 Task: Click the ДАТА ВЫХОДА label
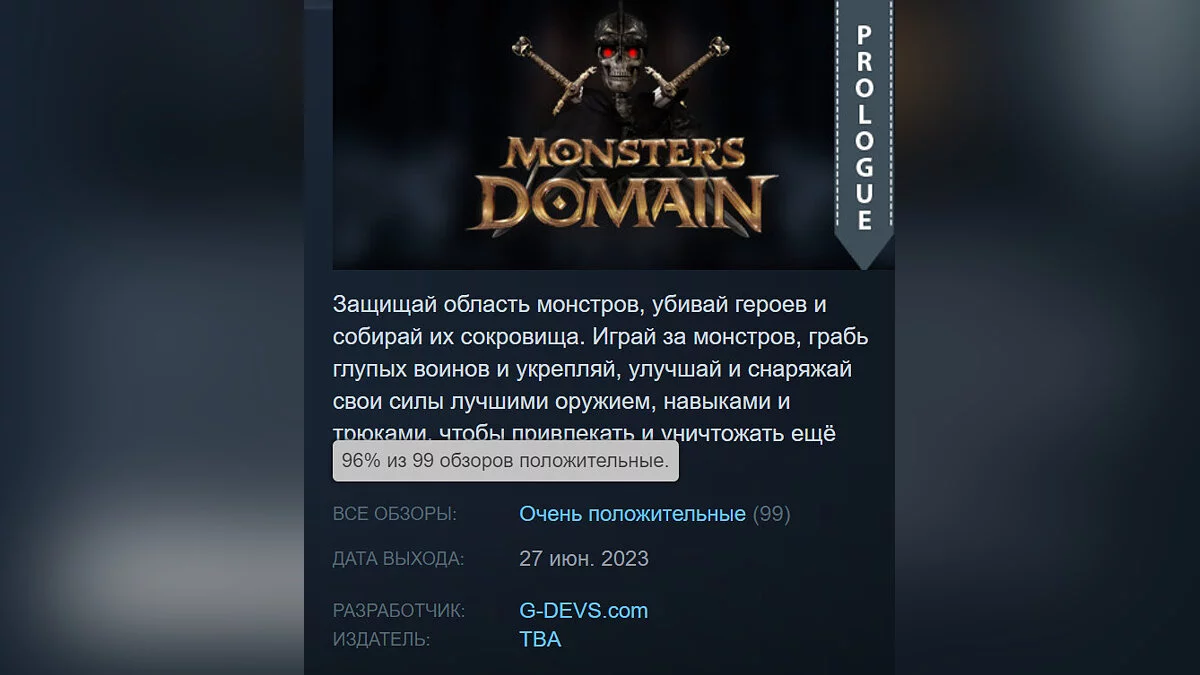(398, 559)
